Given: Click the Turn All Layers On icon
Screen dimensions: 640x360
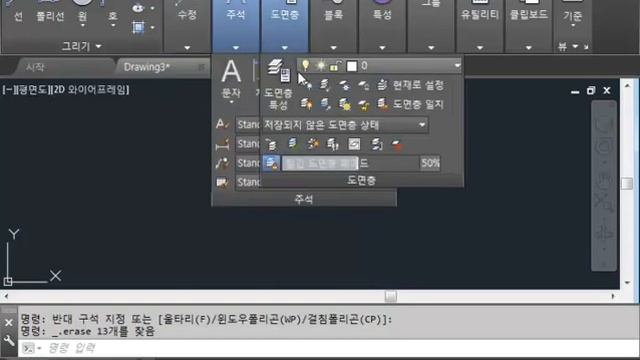Looking at the screenshot, I should [306, 104].
